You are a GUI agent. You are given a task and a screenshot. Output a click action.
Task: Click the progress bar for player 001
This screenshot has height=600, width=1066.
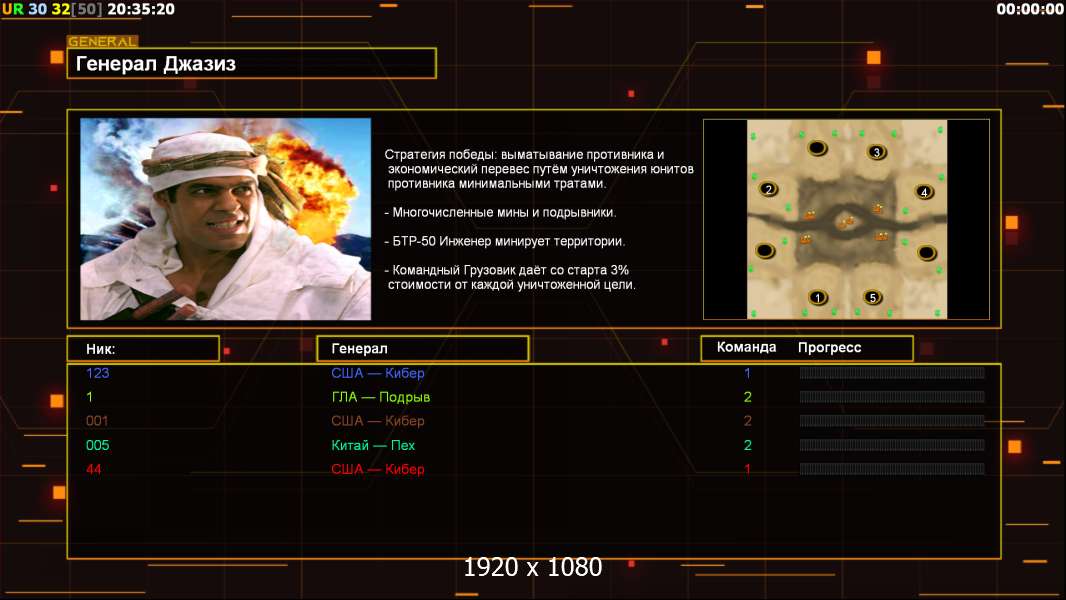tap(892, 421)
